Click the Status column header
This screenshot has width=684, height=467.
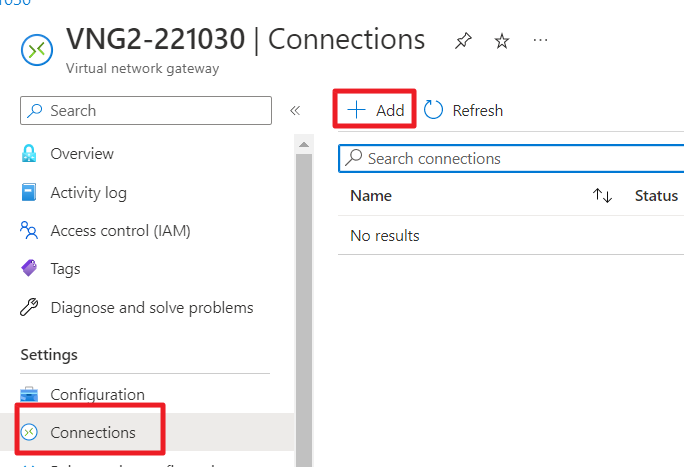[656, 196]
